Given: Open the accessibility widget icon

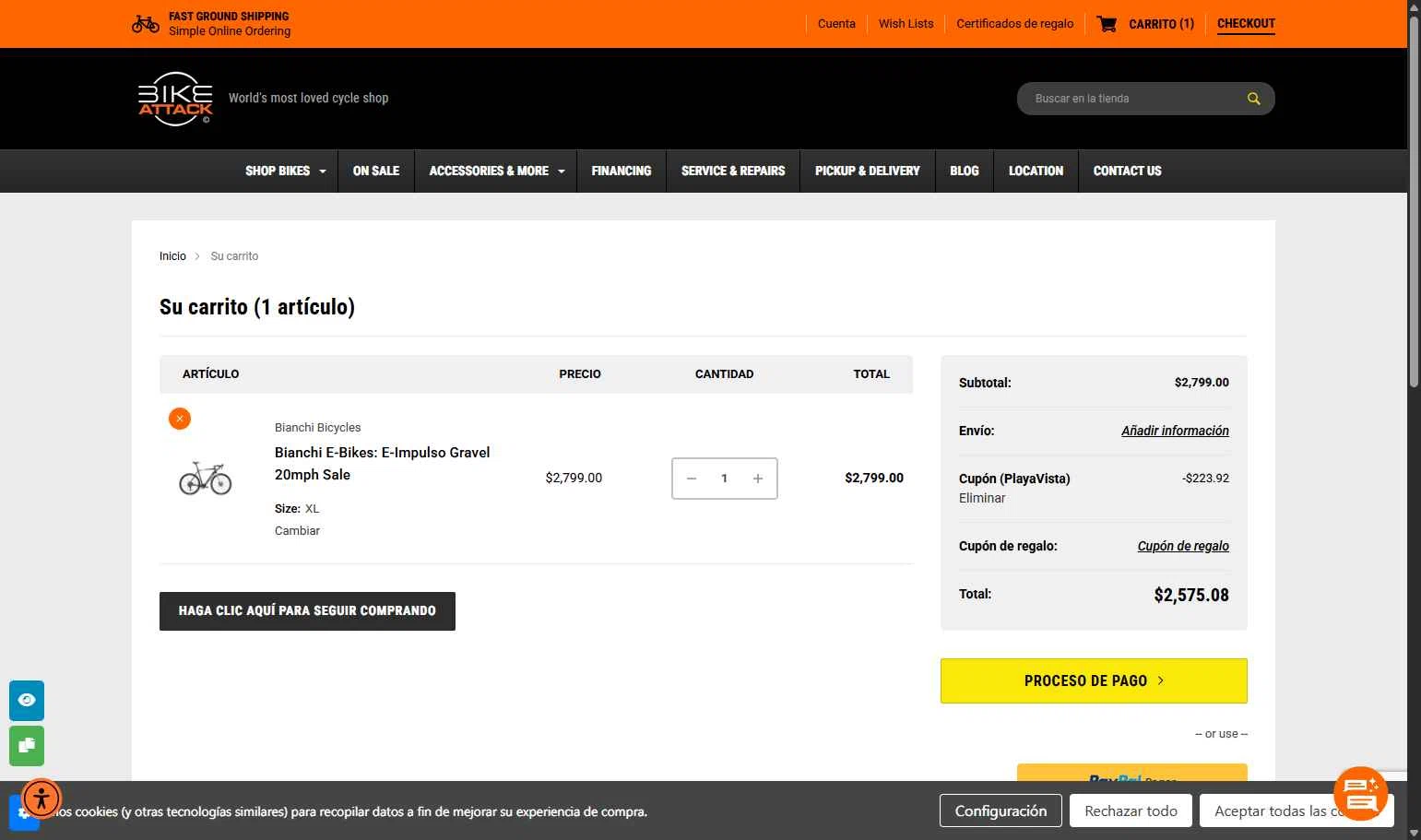Looking at the screenshot, I should 41,799.
